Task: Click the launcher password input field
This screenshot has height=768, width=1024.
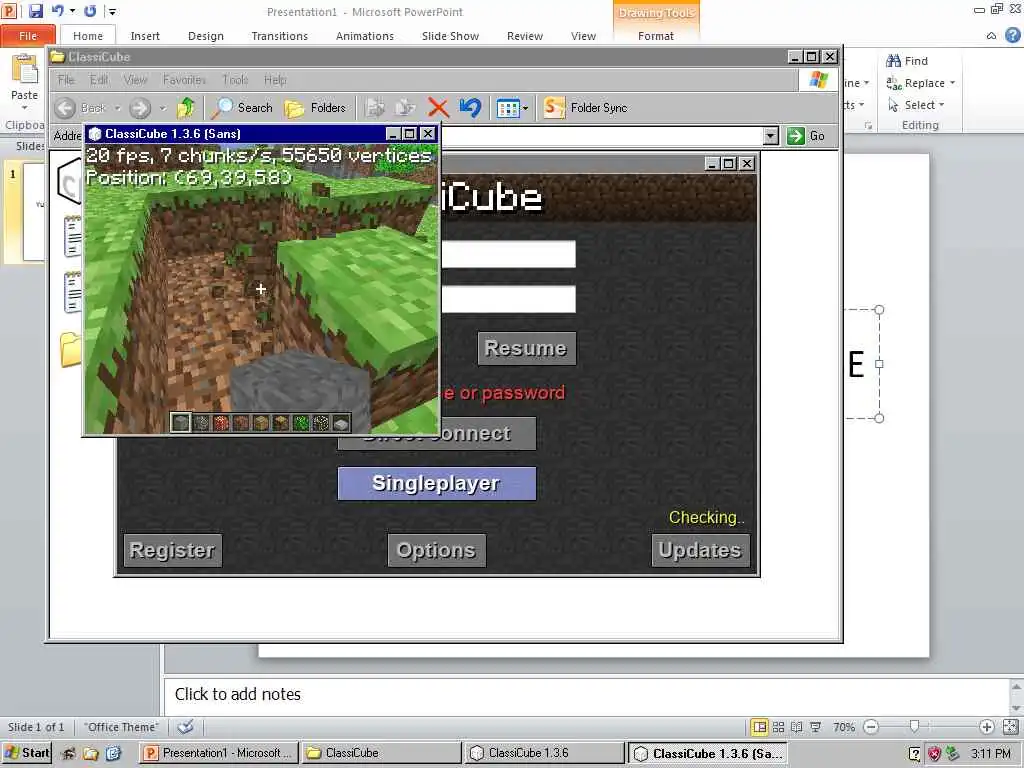Action: tap(509, 298)
